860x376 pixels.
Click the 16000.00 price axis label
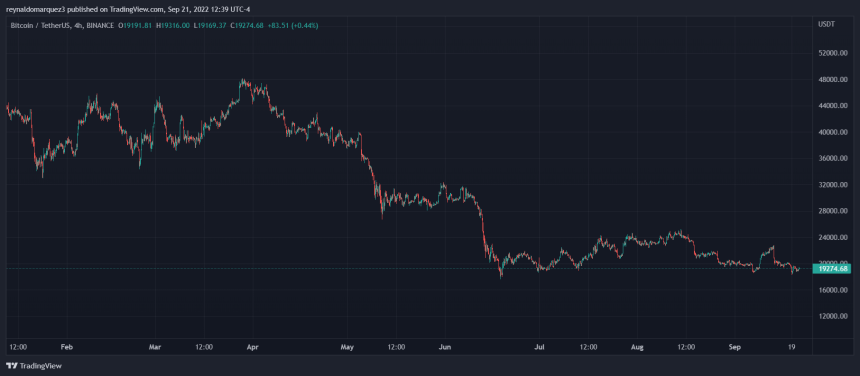point(832,290)
